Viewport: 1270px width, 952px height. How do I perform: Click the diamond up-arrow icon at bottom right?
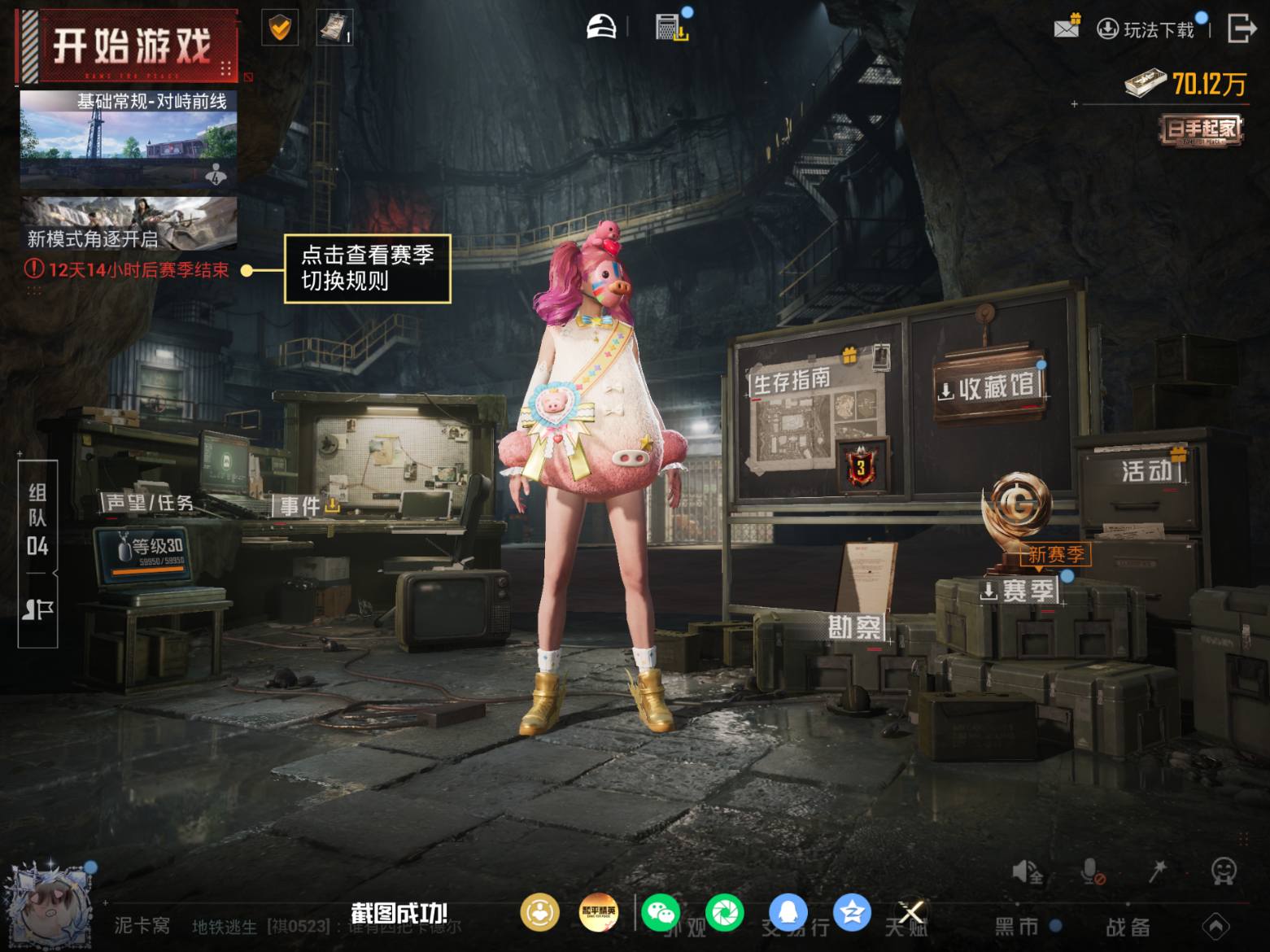[1215, 926]
